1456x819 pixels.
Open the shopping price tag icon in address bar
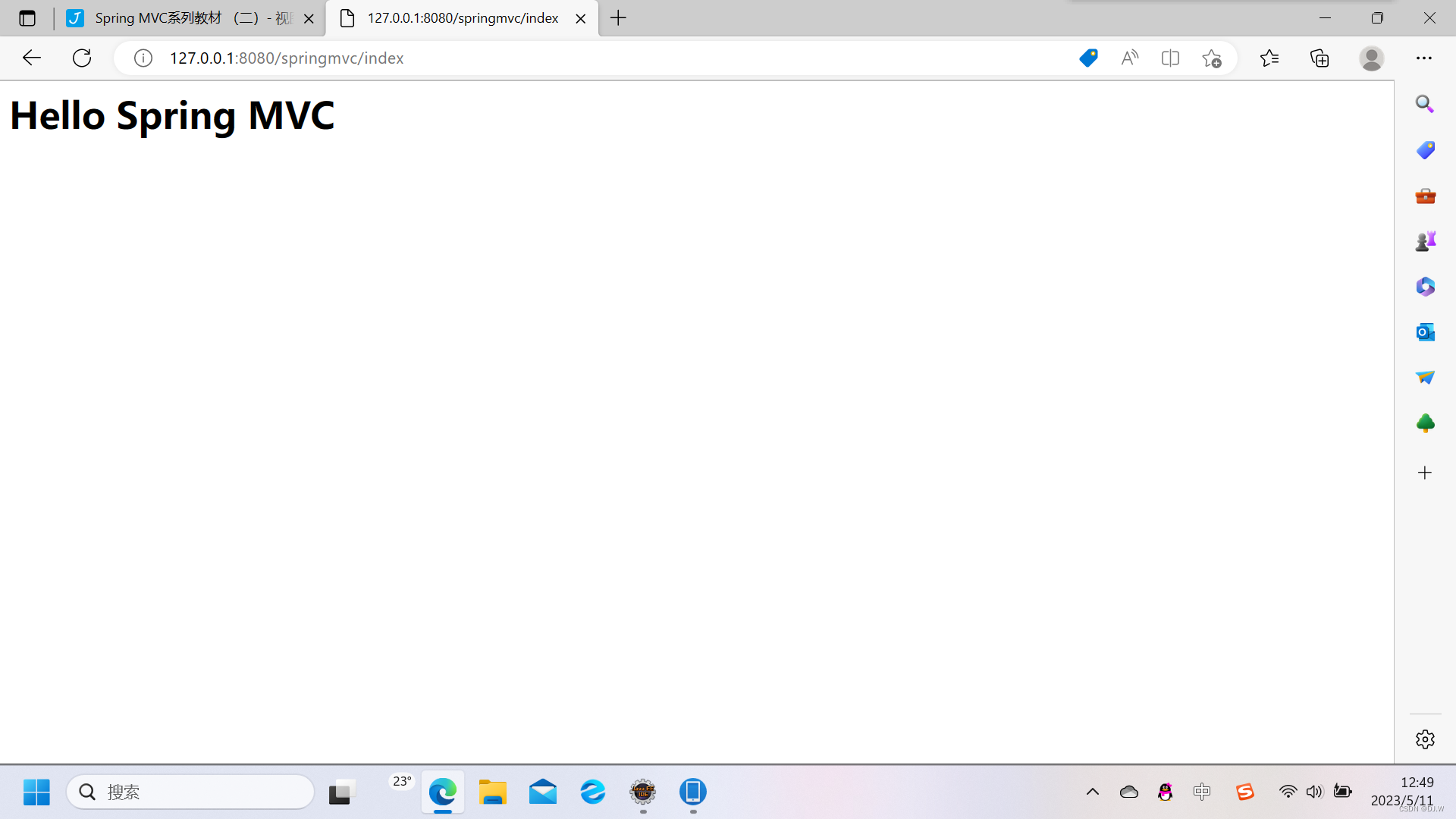[x=1088, y=58]
